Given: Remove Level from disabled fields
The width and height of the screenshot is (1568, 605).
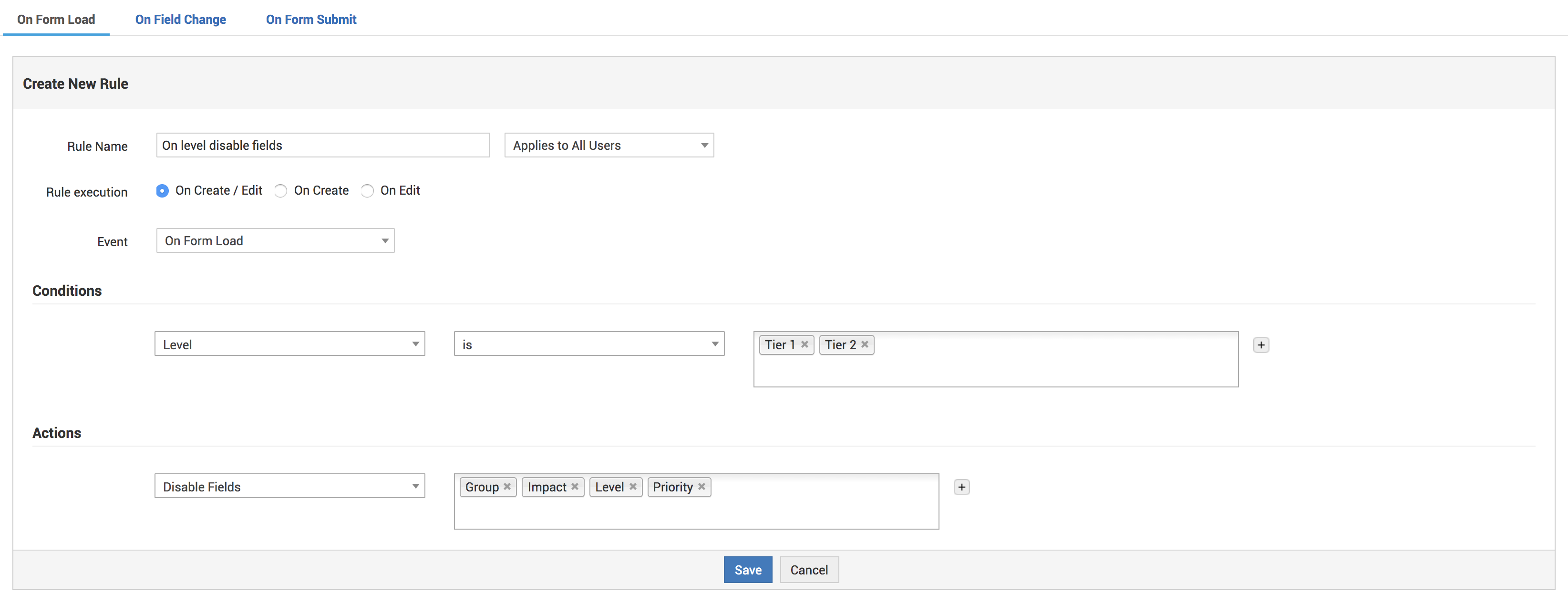Looking at the screenshot, I should click(x=632, y=486).
